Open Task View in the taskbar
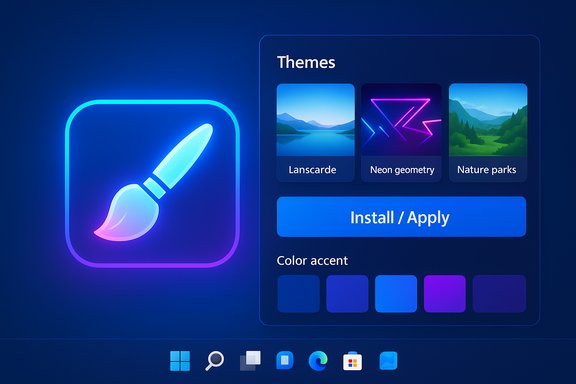The width and height of the screenshot is (576, 384). click(x=250, y=360)
